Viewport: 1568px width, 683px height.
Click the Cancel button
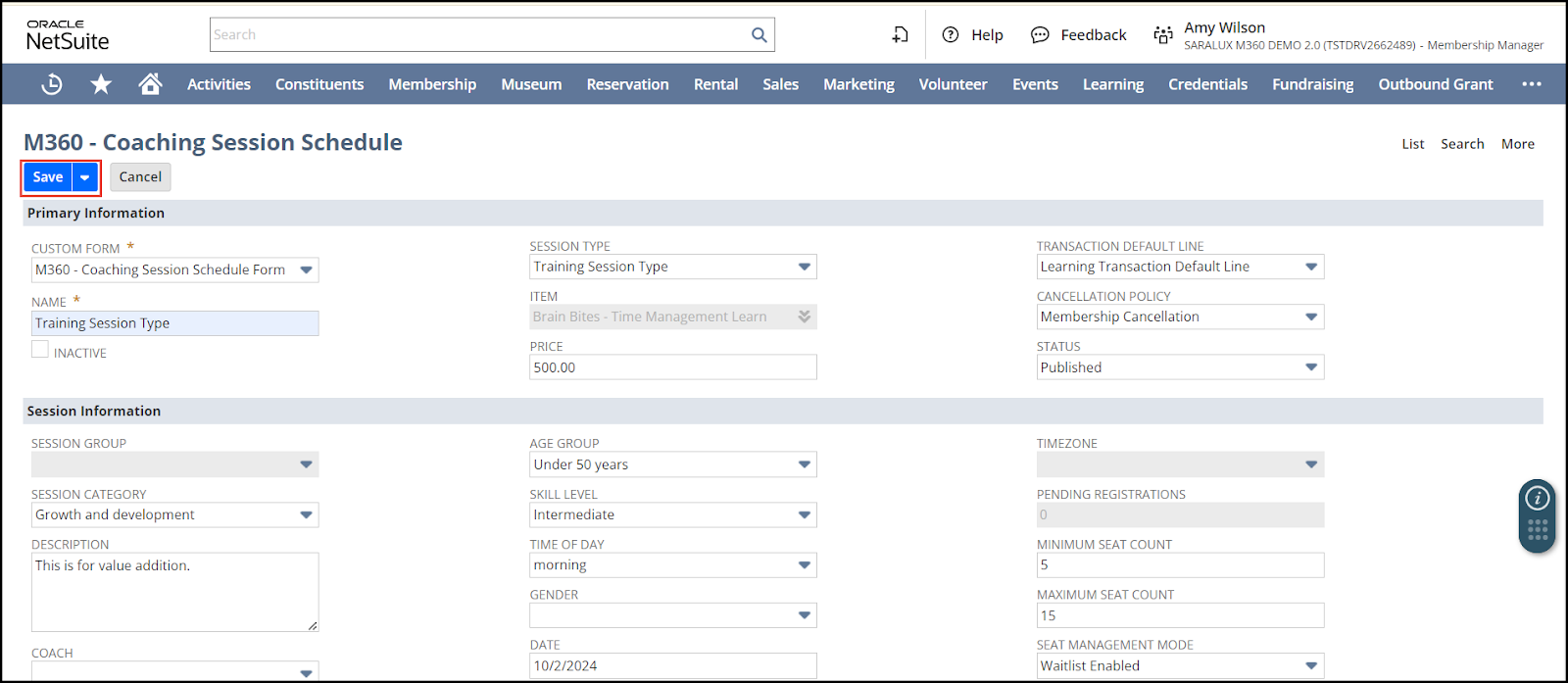click(140, 177)
